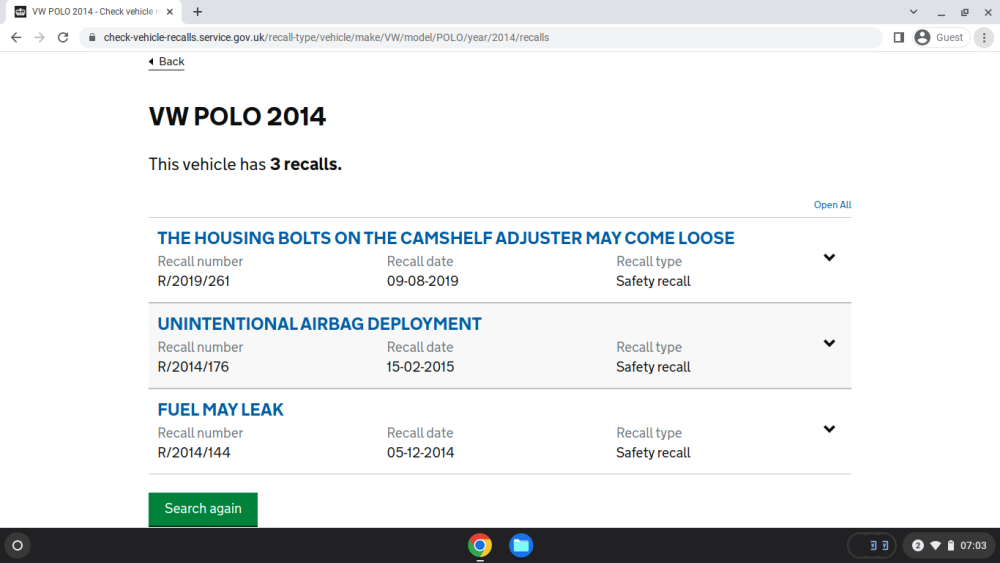This screenshot has height=563, width=1000.
Task: Close the VW POLO 2014 tab
Action: (170, 11)
